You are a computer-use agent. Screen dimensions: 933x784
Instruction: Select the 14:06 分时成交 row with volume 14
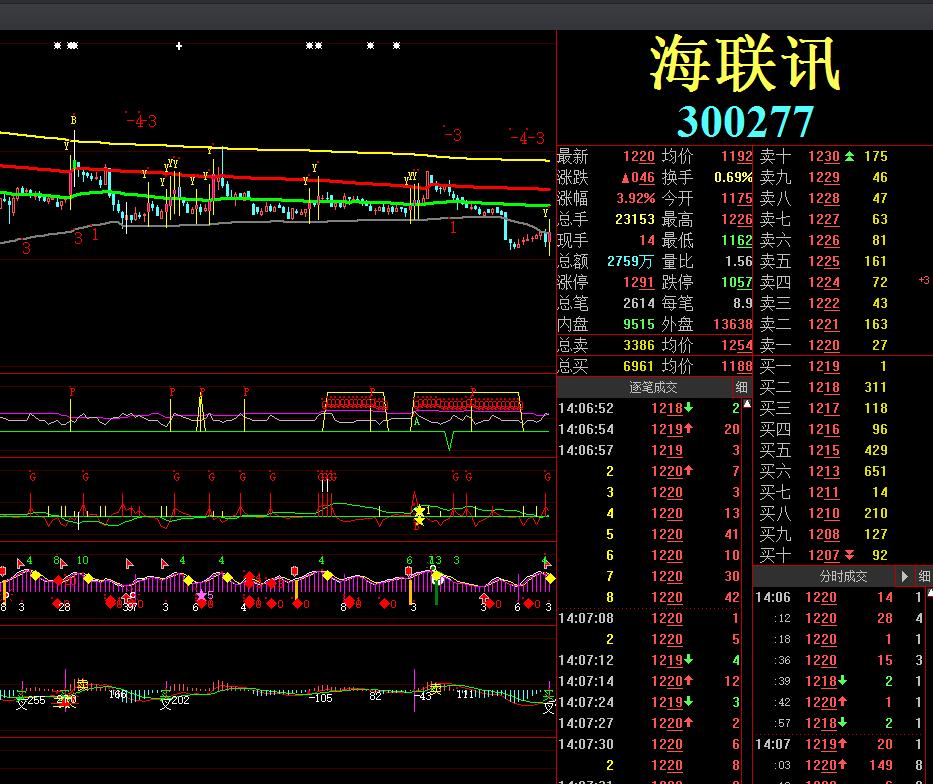click(839, 597)
